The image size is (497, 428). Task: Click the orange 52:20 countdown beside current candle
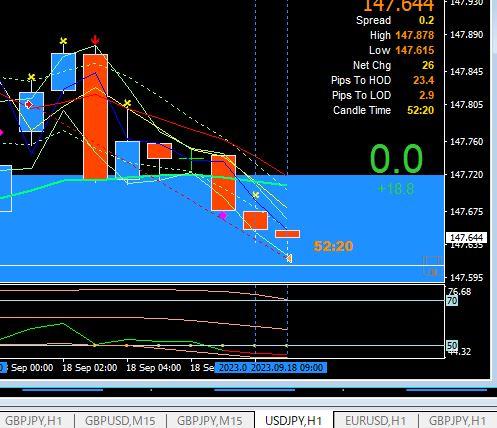click(333, 246)
